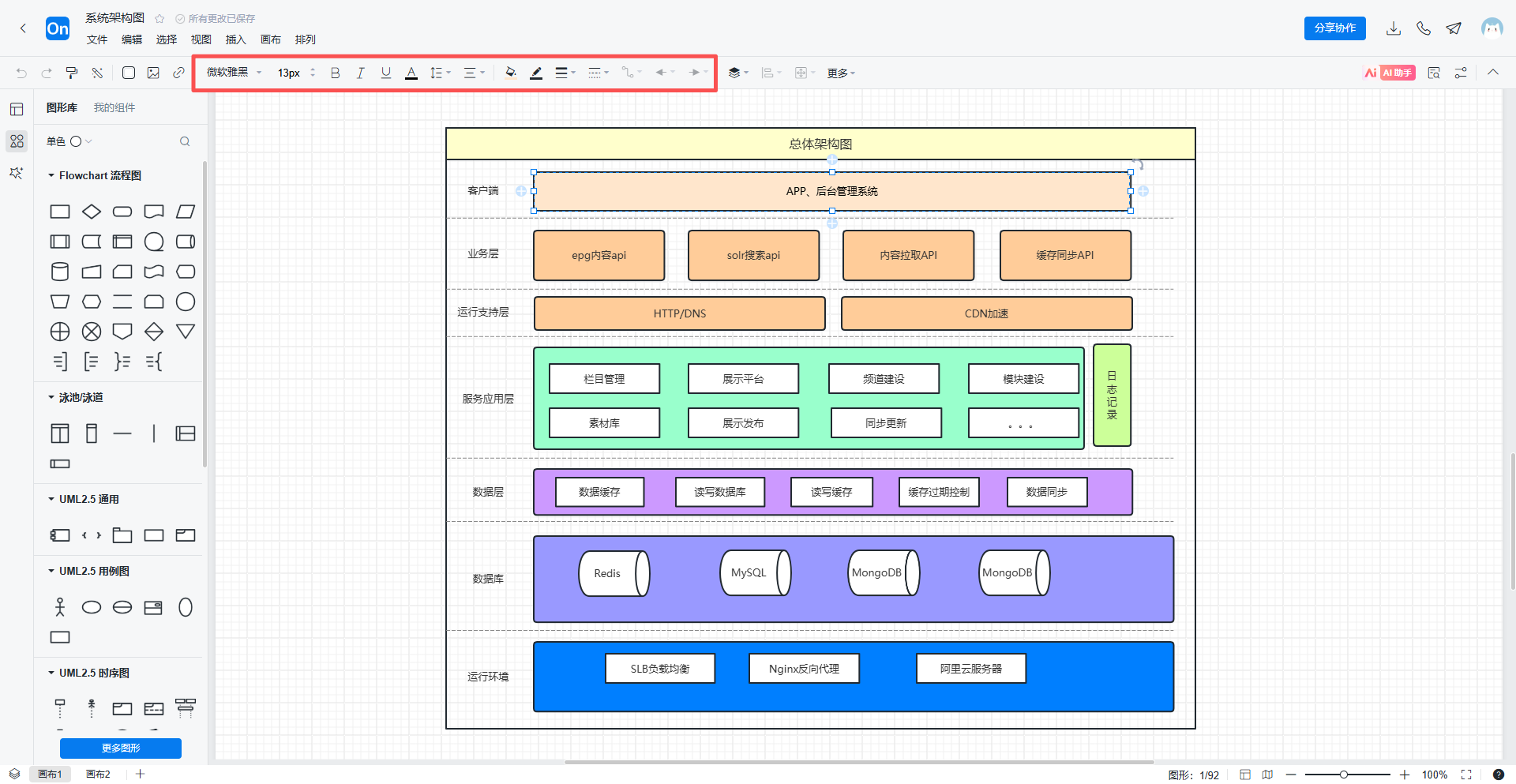The image size is (1516, 784).
Task: Collapse the Flowchart 流程图 section
Action: 51,175
